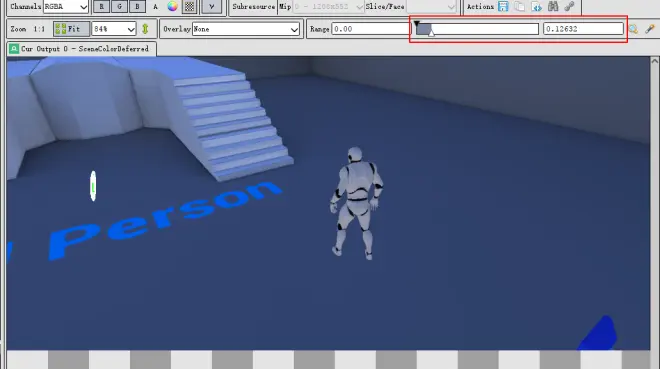Toggle the alpha A channel button

click(x=155, y=6)
